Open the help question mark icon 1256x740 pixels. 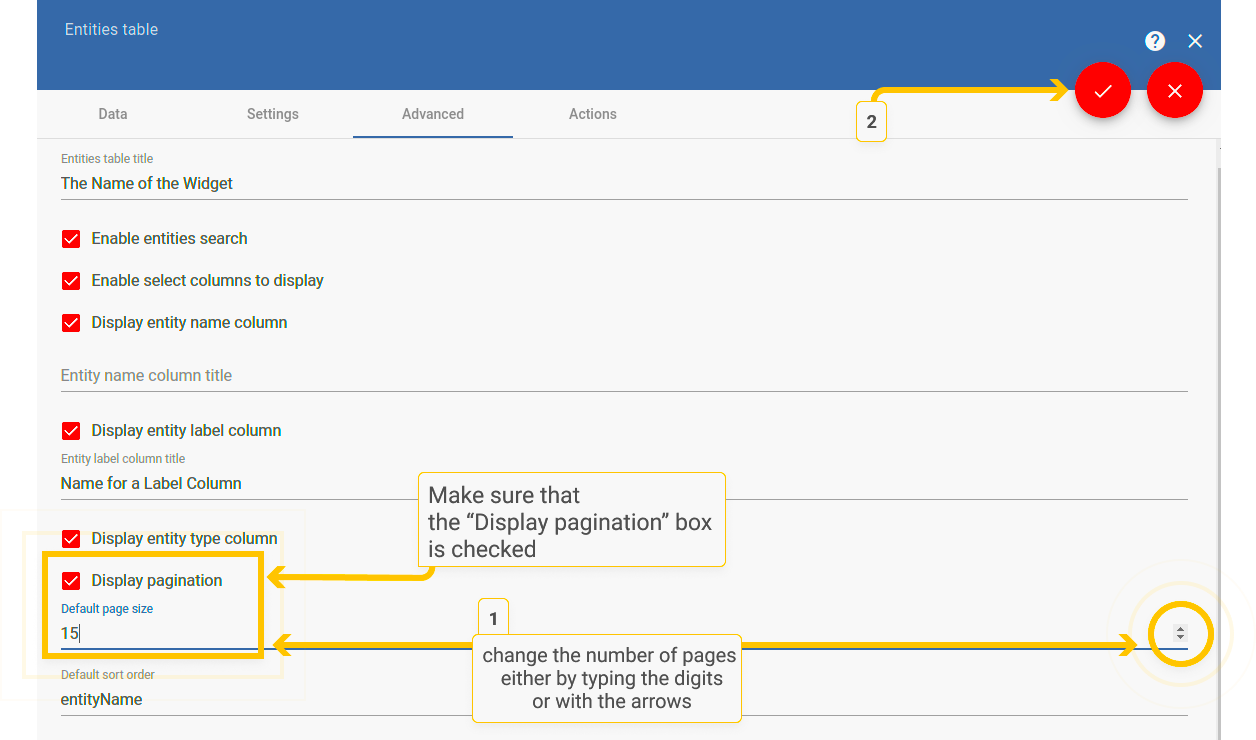click(x=1155, y=41)
